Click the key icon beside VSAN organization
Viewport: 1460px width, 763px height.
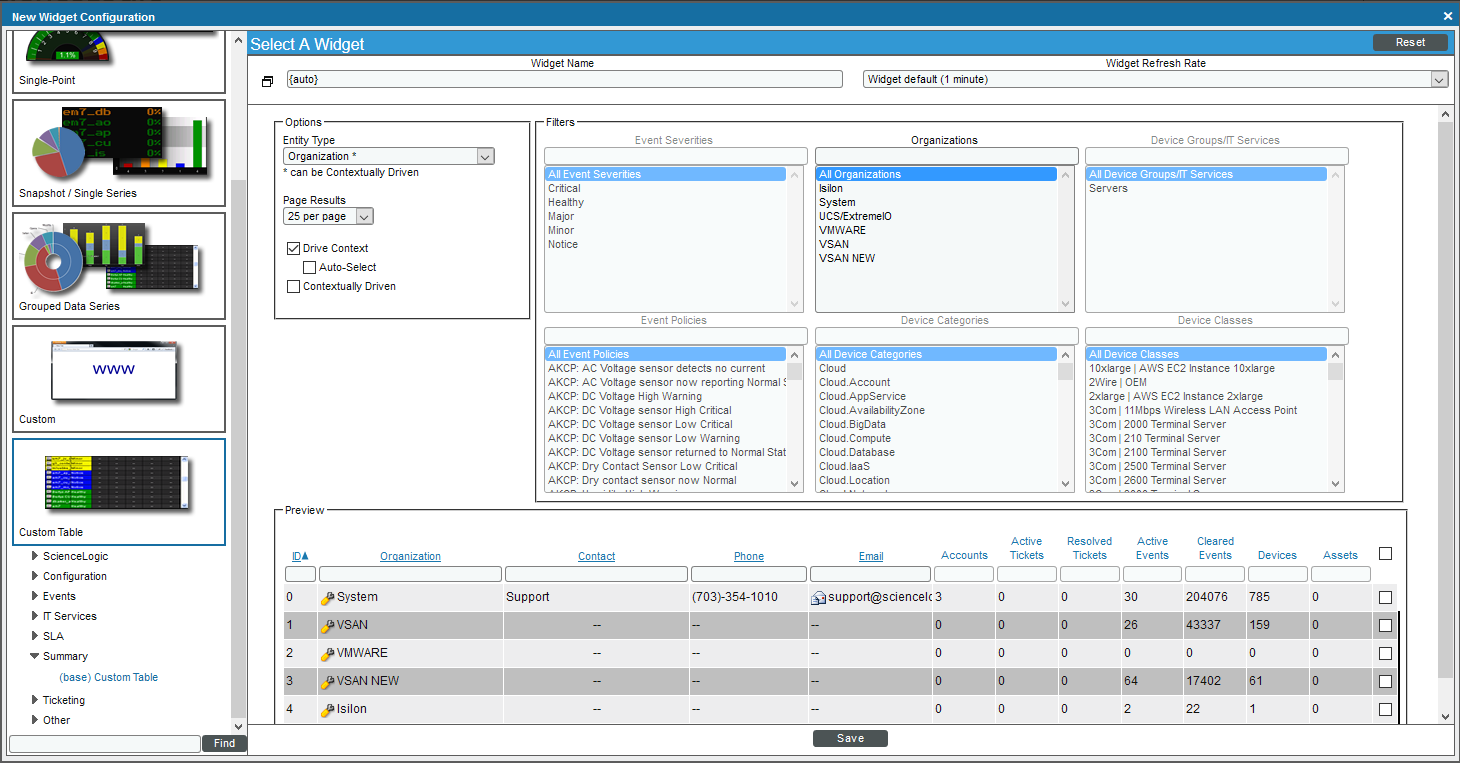tap(327, 624)
